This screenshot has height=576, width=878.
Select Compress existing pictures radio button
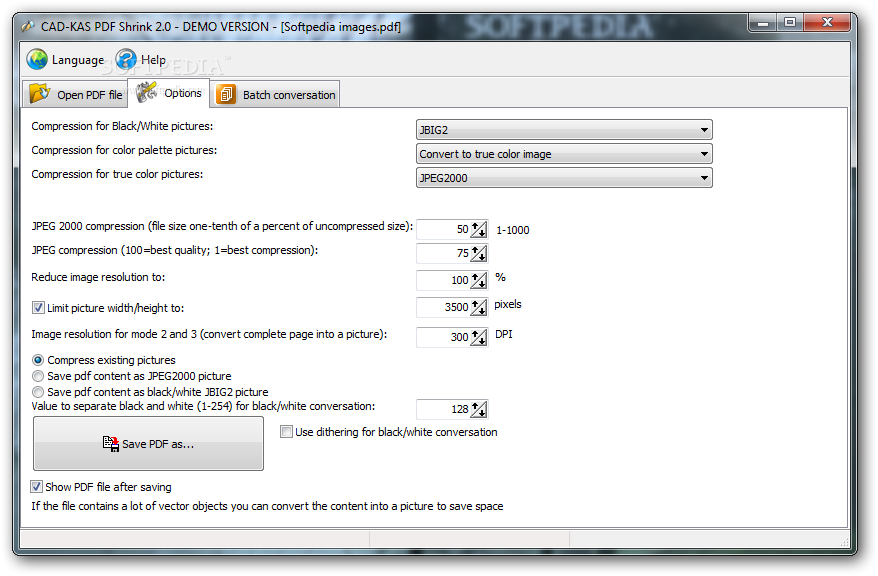[x=38, y=360]
